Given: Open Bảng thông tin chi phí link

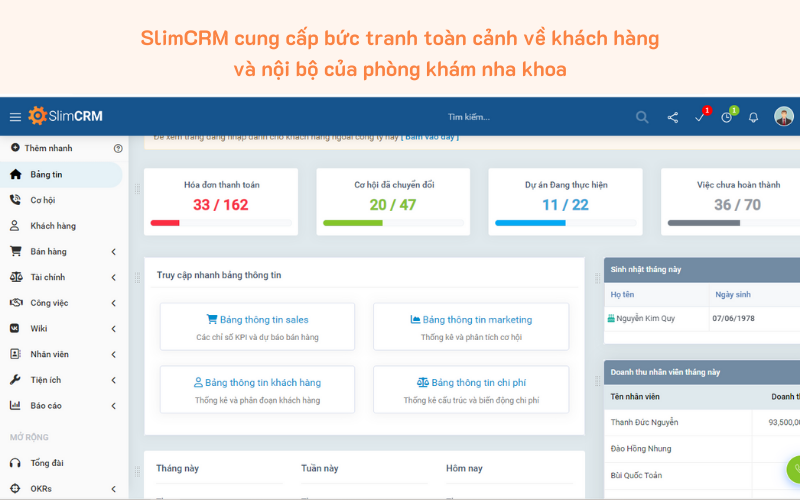Looking at the screenshot, I should [x=471, y=383].
